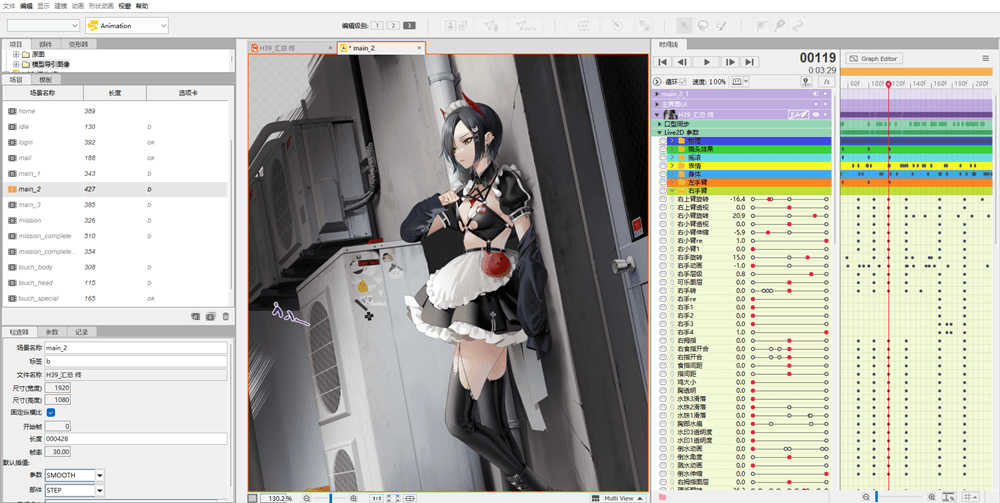The image size is (1000, 503).
Task: Open the 文件 menu
Action: click(x=9, y=6)
